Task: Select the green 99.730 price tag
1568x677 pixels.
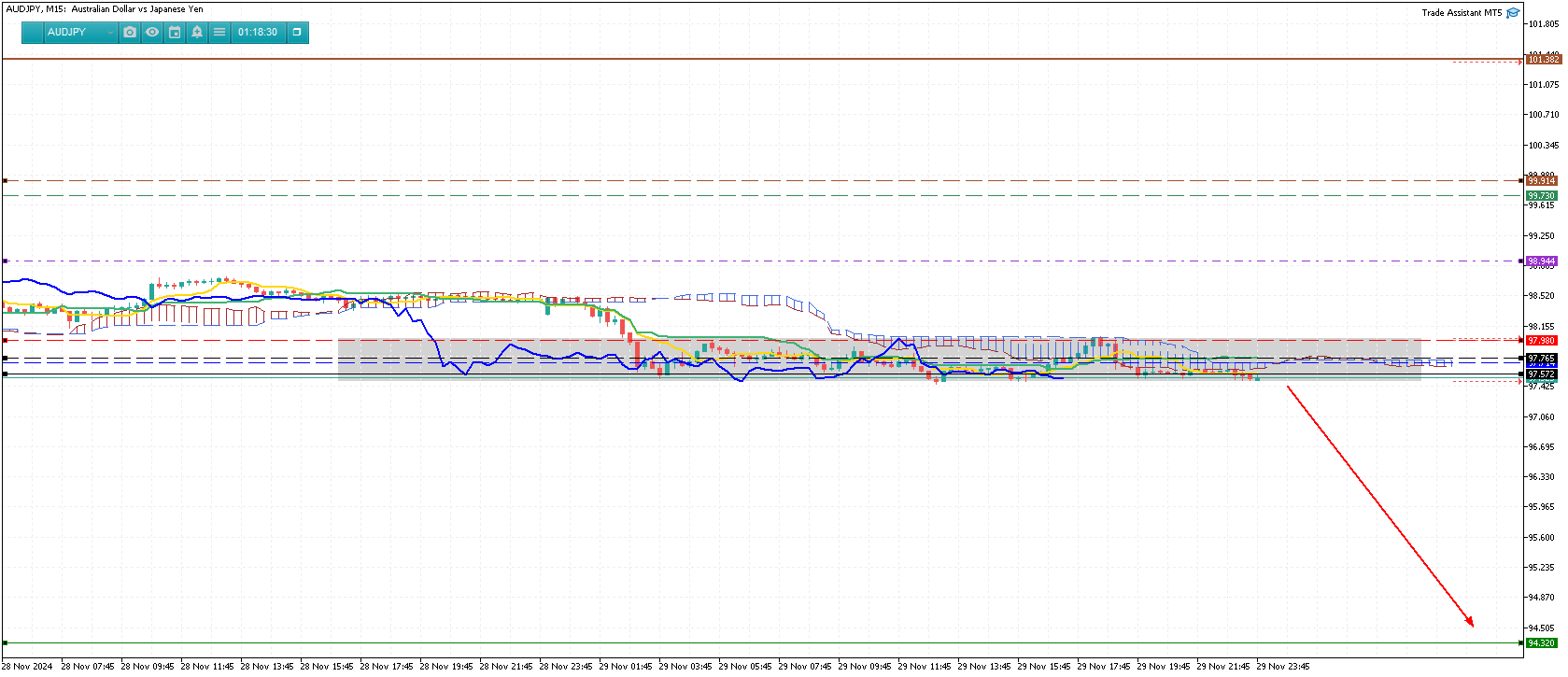Action: (1542, 196)
